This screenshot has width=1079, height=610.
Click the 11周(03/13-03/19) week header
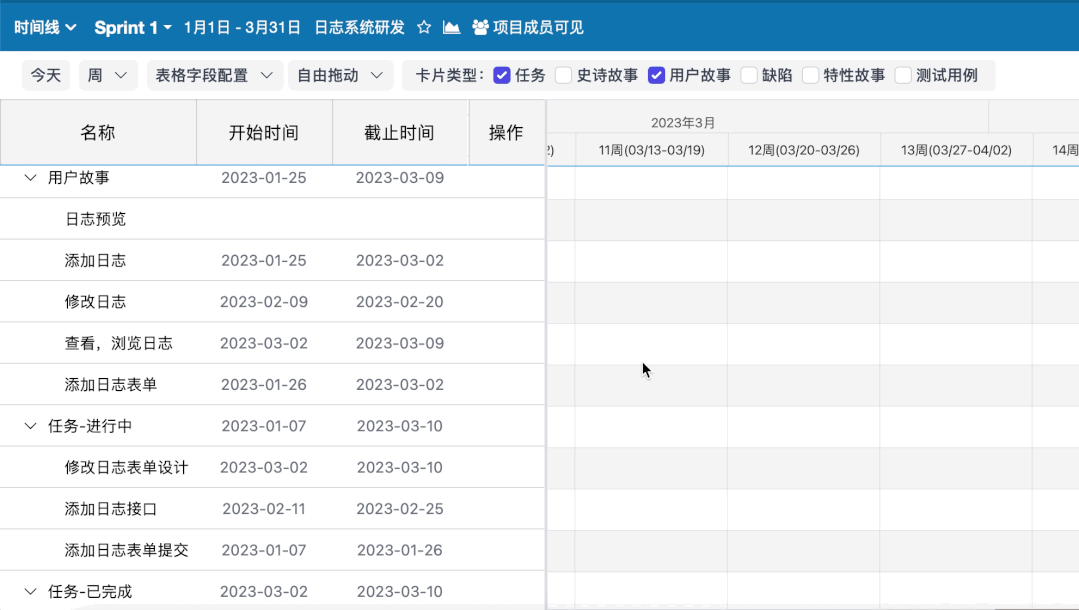pyautogui.click(x=652, y=150)
